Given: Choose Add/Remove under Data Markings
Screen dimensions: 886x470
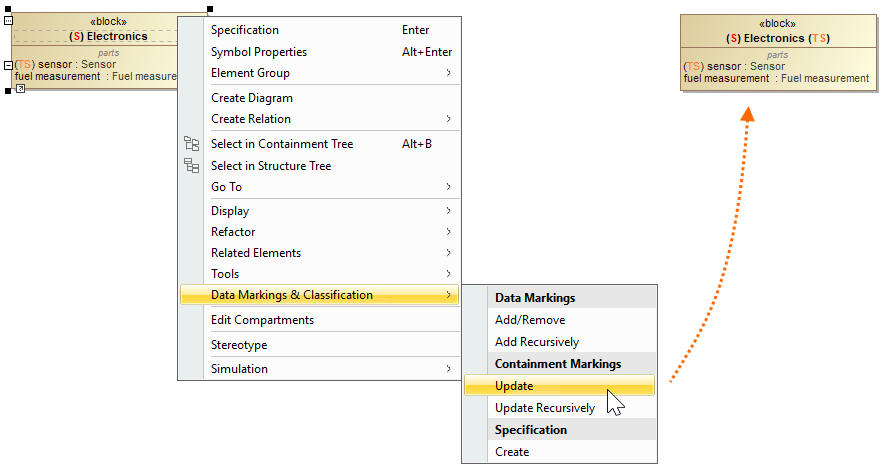Looking at the screenshot, I should click(530, 320).
